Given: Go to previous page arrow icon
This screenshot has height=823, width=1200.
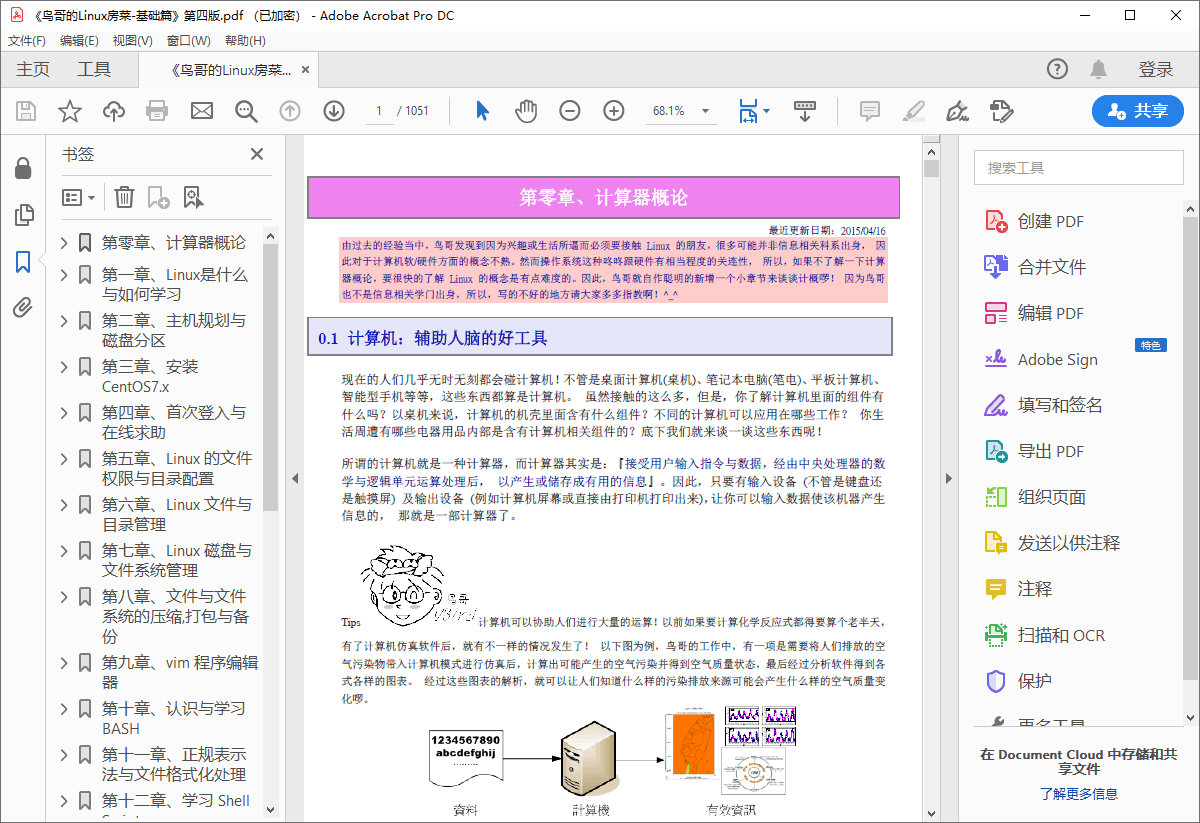Looking at the screenshot, I should pos(290,111).
